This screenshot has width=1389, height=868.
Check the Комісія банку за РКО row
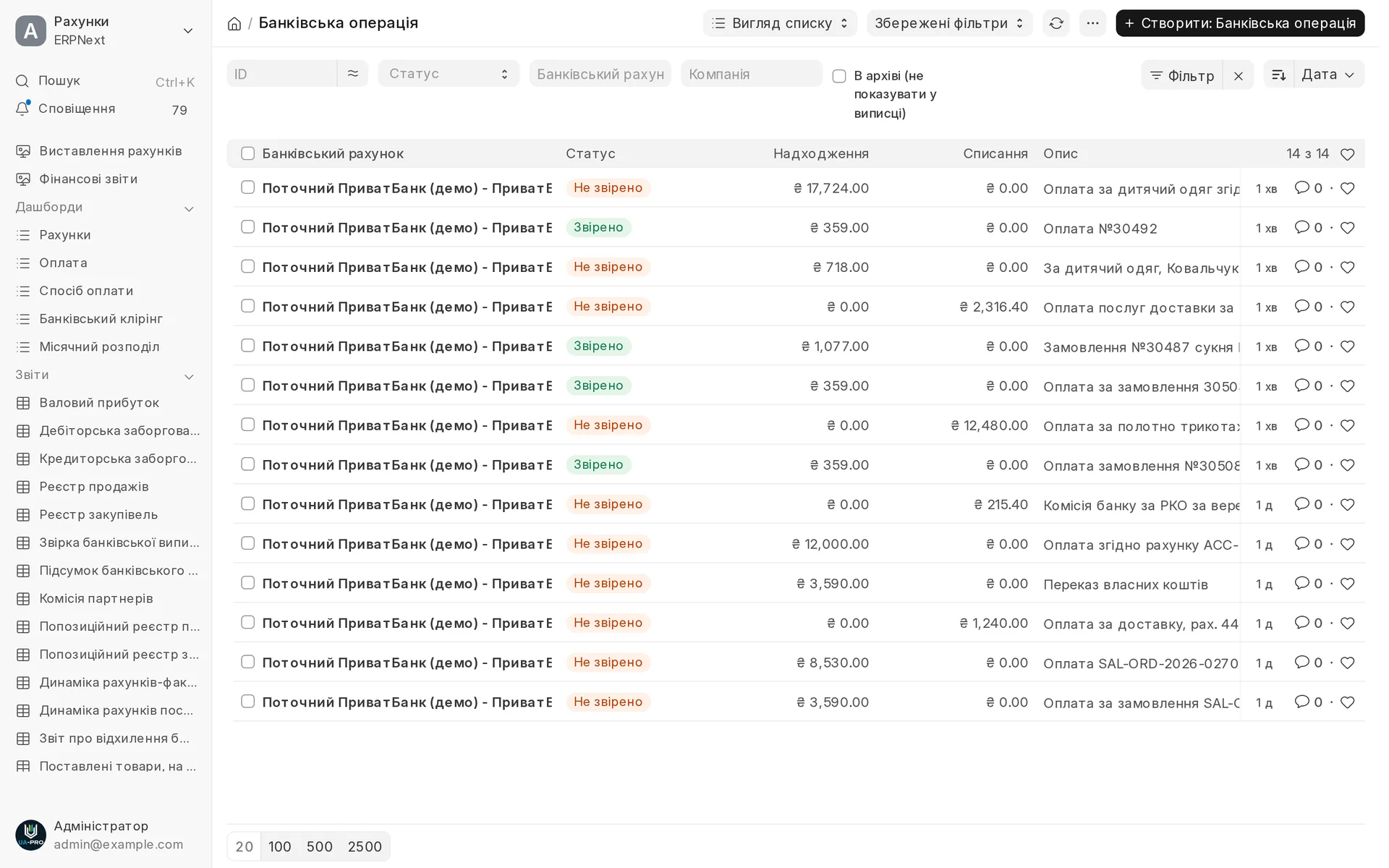pyautogui.click(x=247, y=503)
